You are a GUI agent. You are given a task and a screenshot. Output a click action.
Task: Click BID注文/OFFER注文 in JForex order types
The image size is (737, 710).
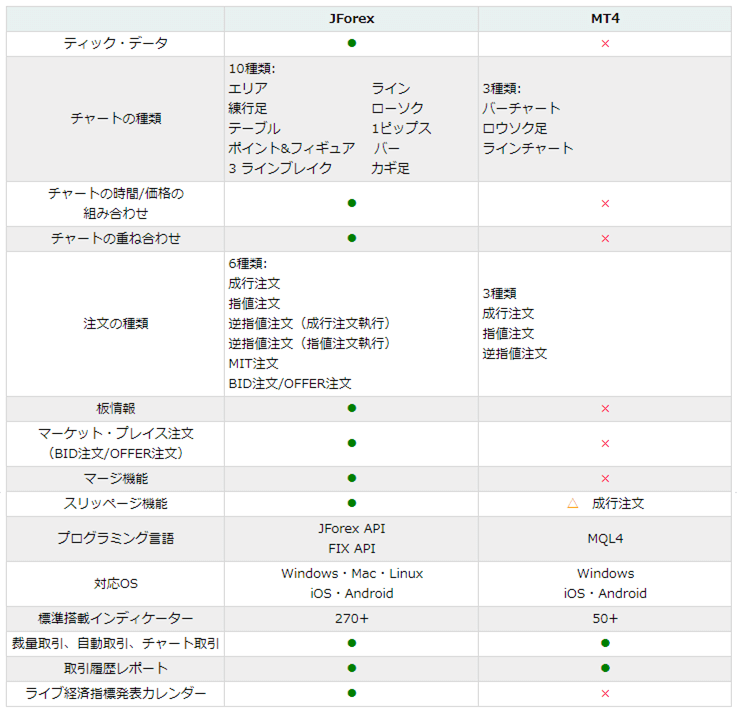tap(290, 383)
